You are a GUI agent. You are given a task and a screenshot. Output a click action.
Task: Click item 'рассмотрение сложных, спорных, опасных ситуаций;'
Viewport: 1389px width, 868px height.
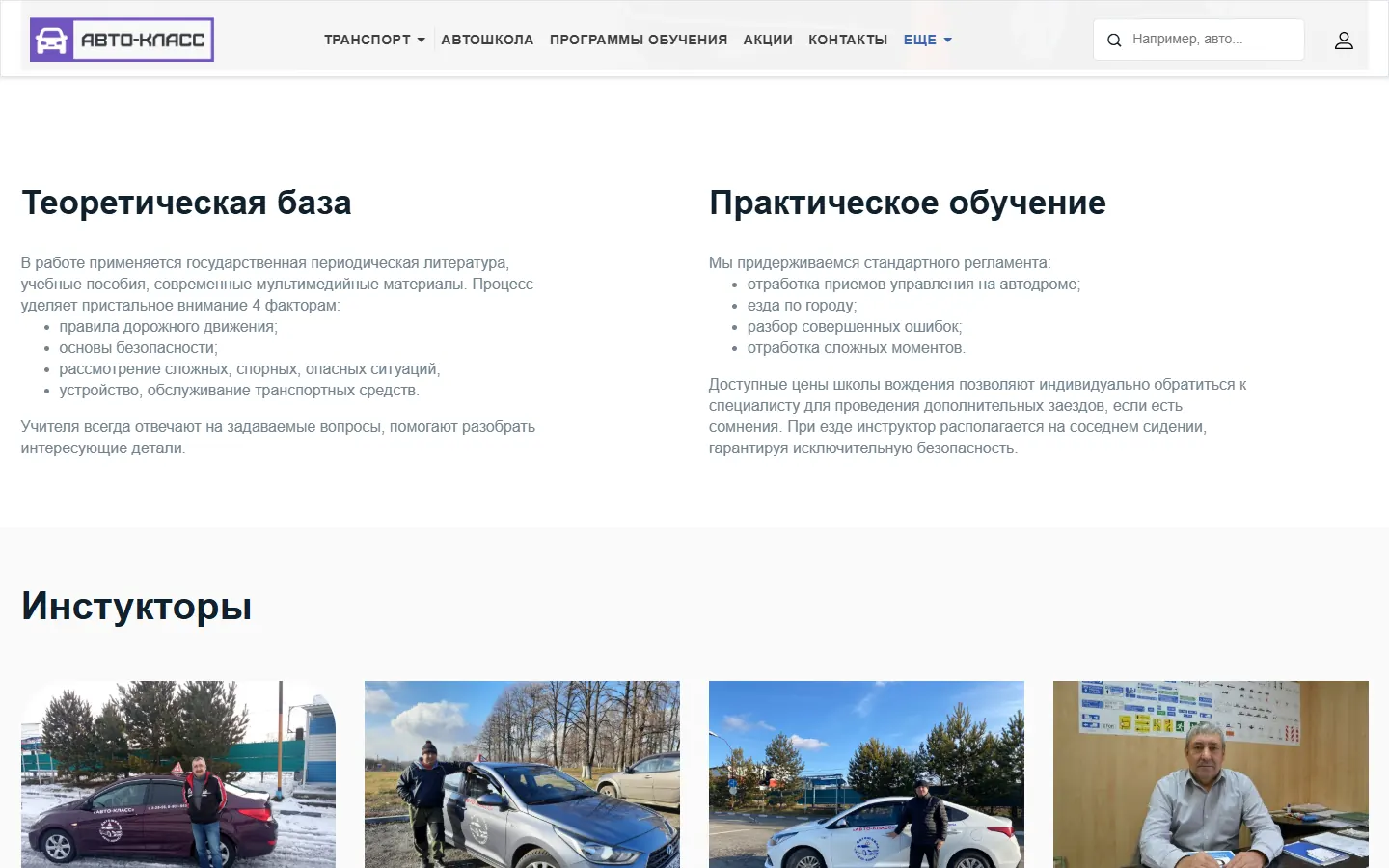(250, 369)
